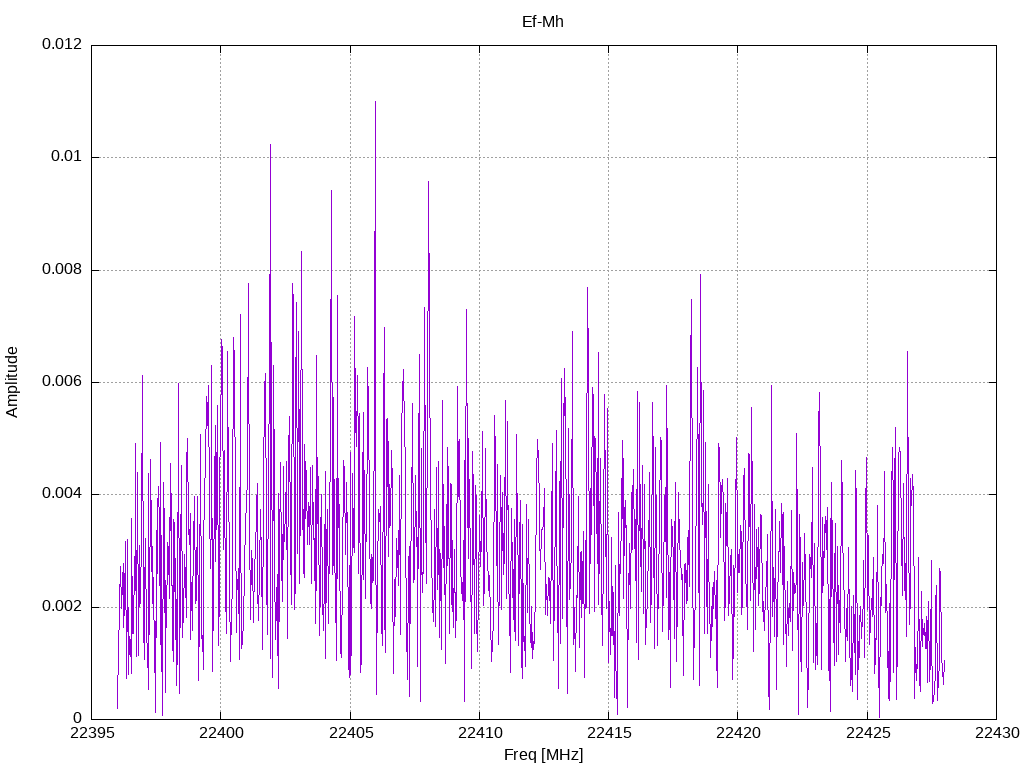The width and height of the screenshot is (1024, 768).
Task: Click x-axis tick label 22425
Action: pos(868,733)
